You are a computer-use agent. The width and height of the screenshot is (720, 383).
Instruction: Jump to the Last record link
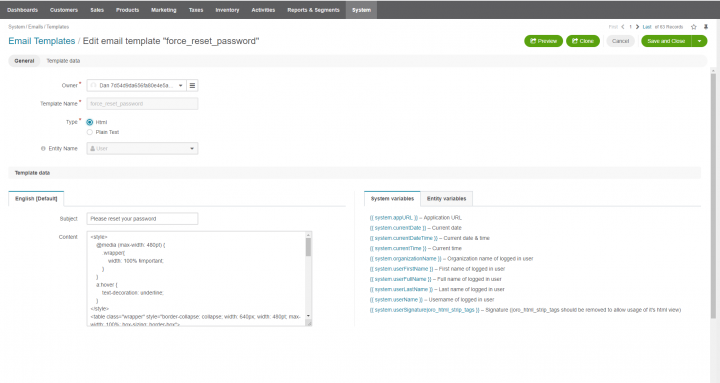click(647, 27)
